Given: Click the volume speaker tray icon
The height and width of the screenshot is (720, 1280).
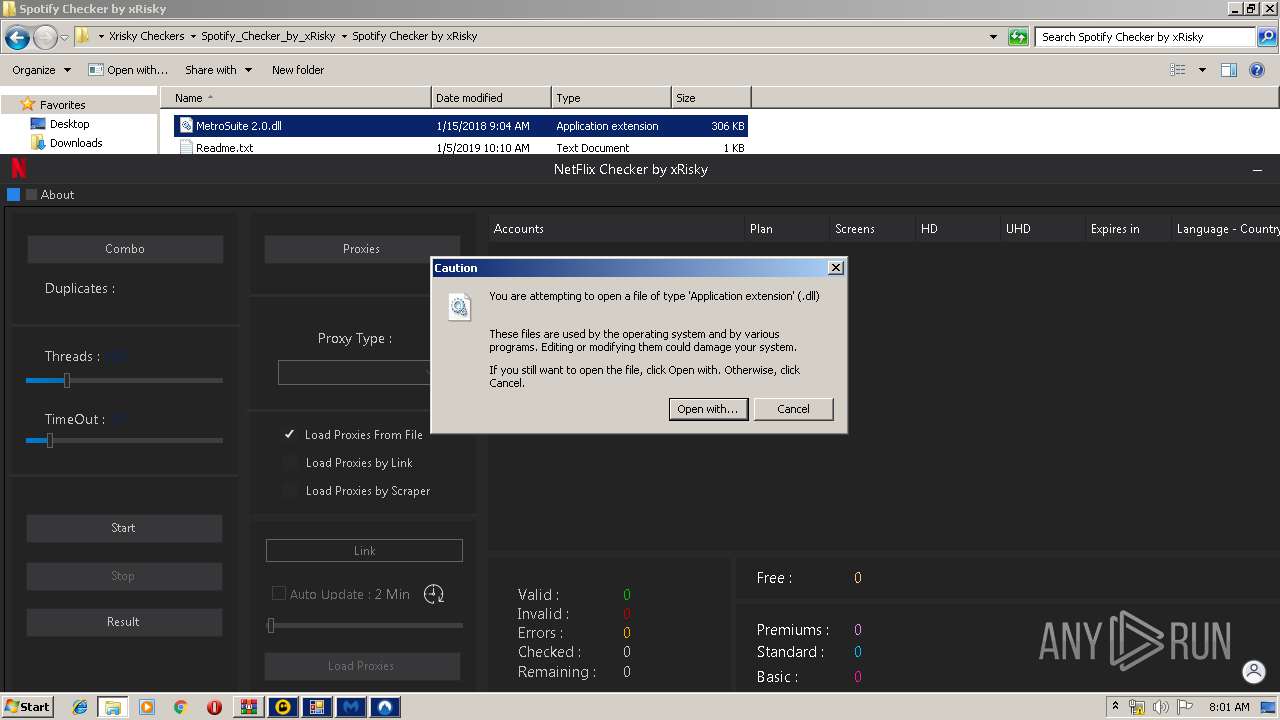Looking at the screenshot, I should point(1161,707).
